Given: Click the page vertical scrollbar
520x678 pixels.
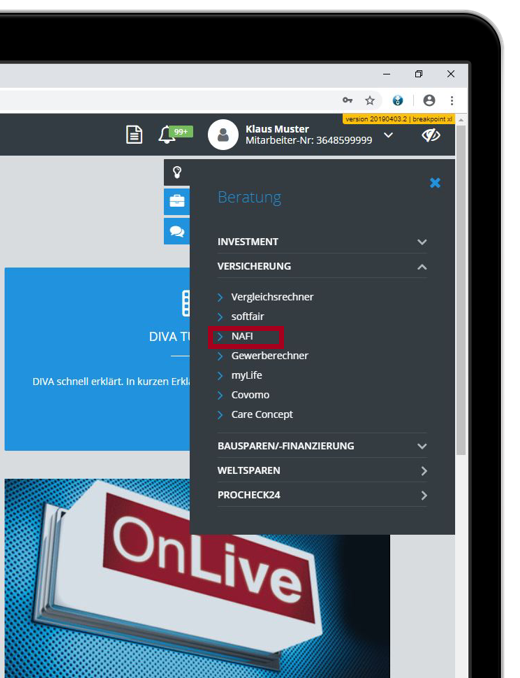Looking at the screenshot, I should (x=461, y=290).
